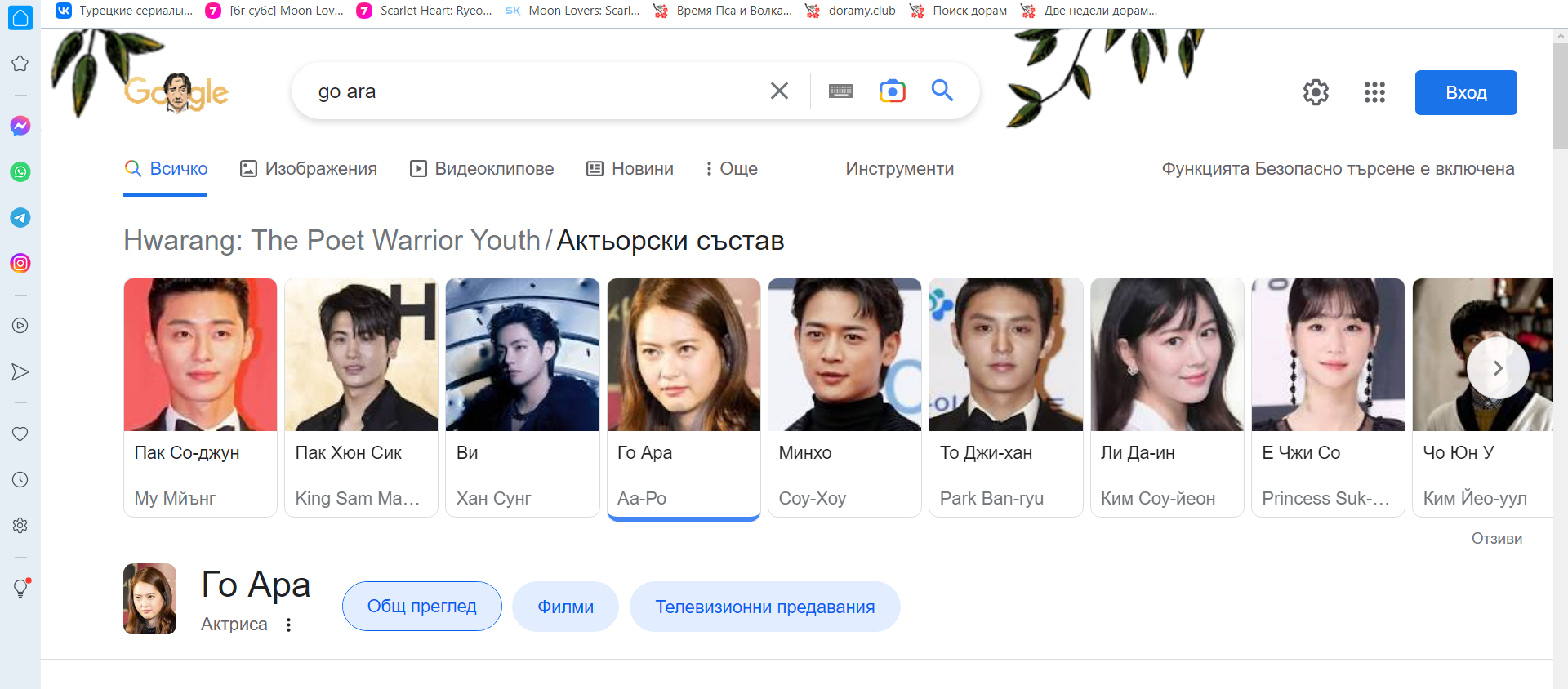Open more options dots next to Актриса
The width and height of the screenshot is (1568, 689).
coord(288,625)
